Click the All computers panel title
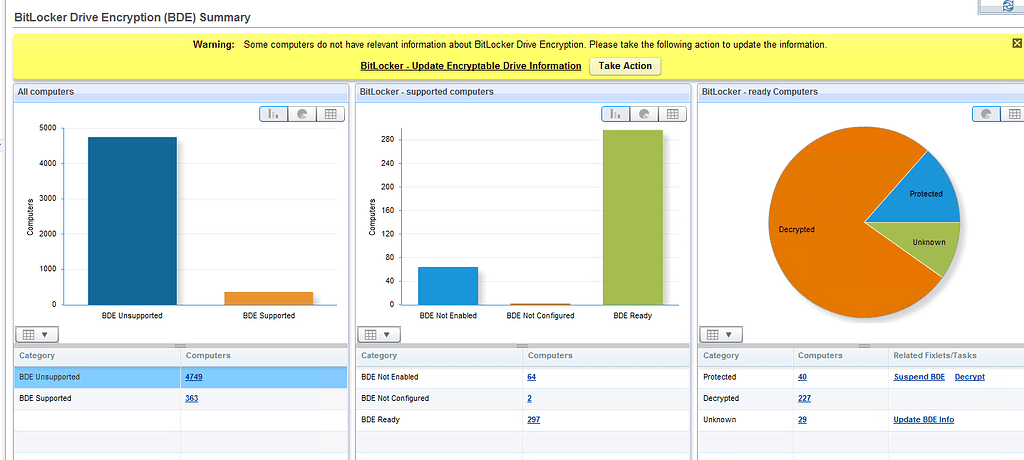Viewport: 1024px width, 460px height. tap(46, 92)
